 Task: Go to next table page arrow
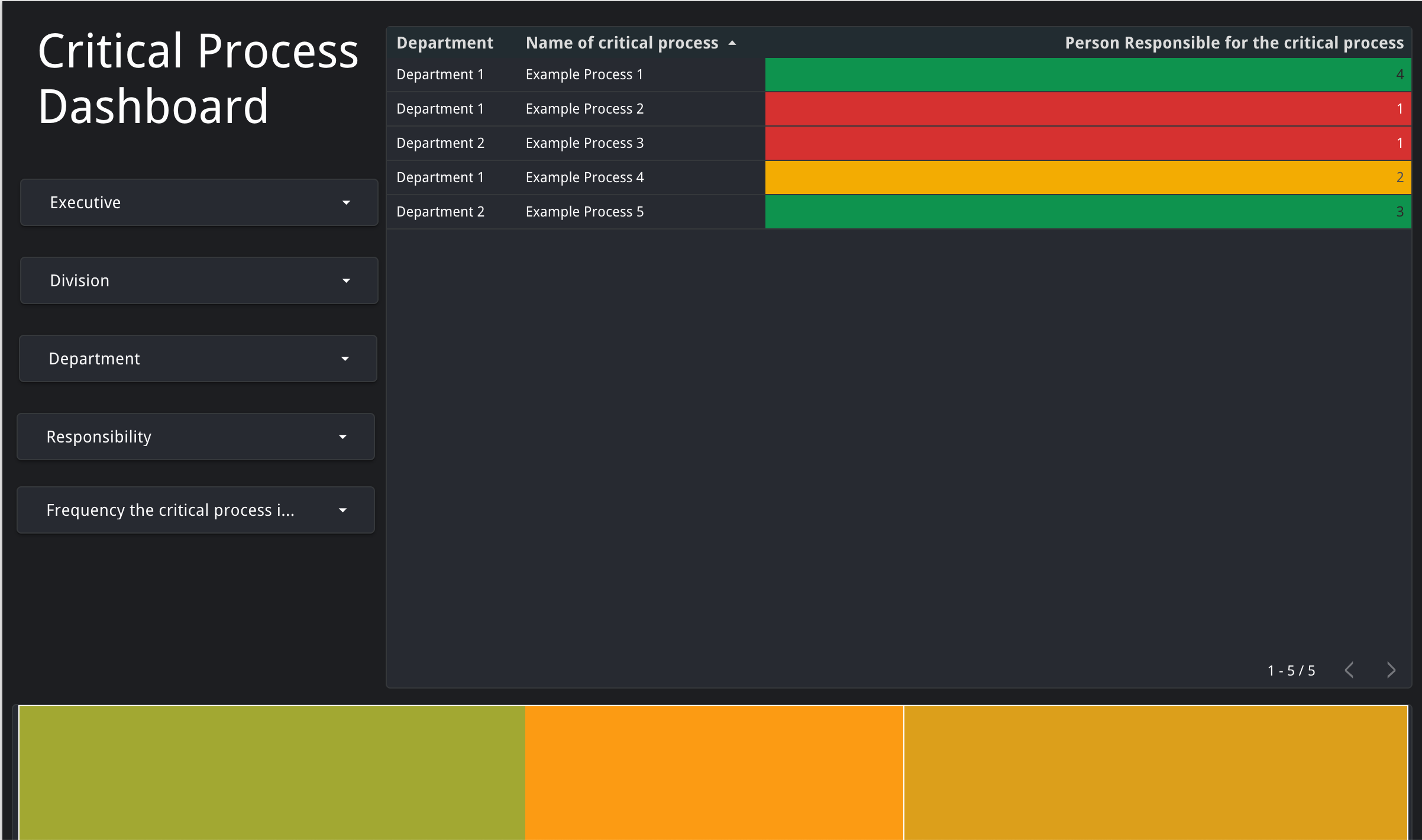point(1391,670)
